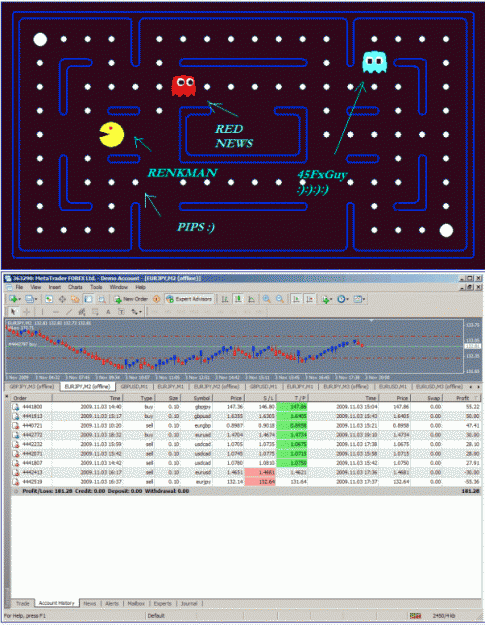This screenshot has width=485, height=625.
Task: Expand the Templates dropdown arrow
Action: coord(364,299)
